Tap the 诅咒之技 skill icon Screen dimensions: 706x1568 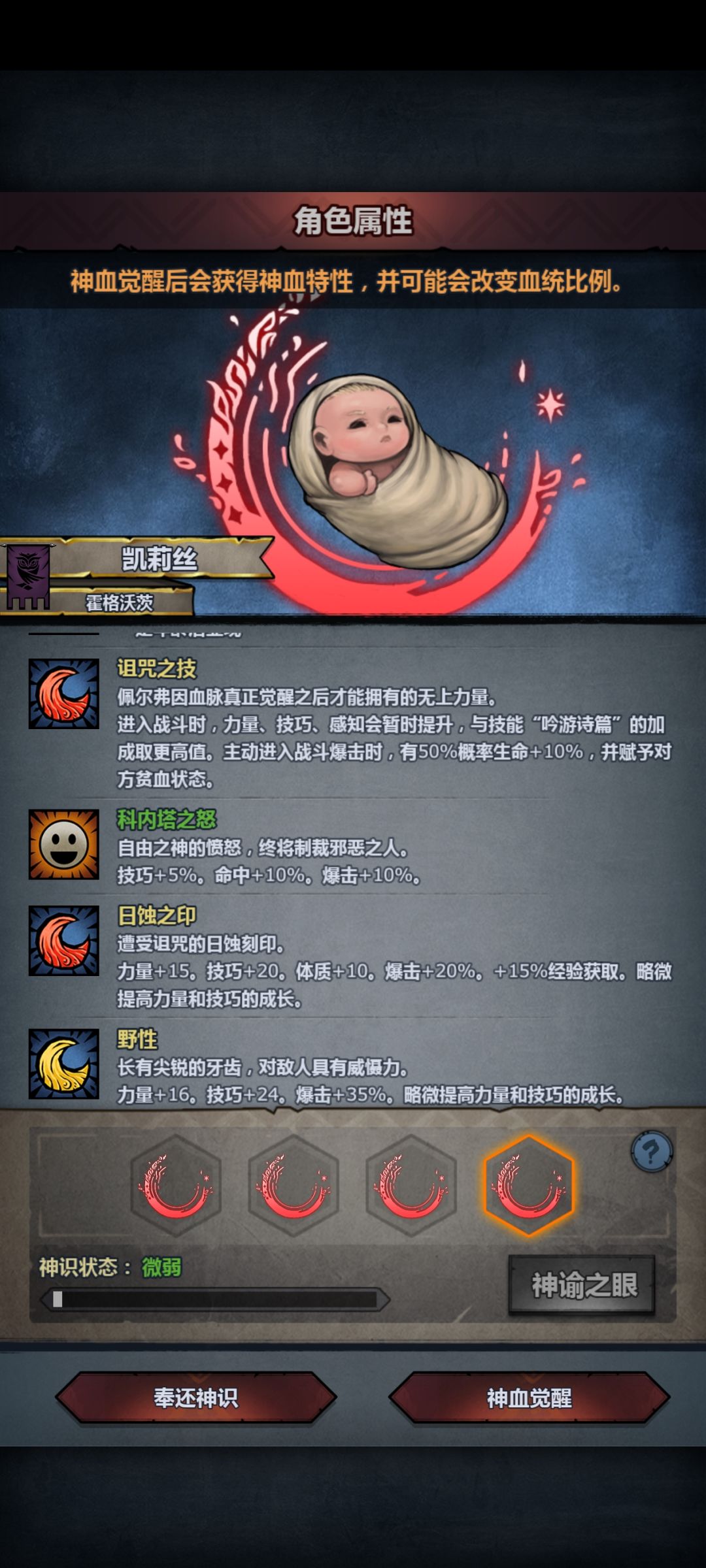point(64,693)
